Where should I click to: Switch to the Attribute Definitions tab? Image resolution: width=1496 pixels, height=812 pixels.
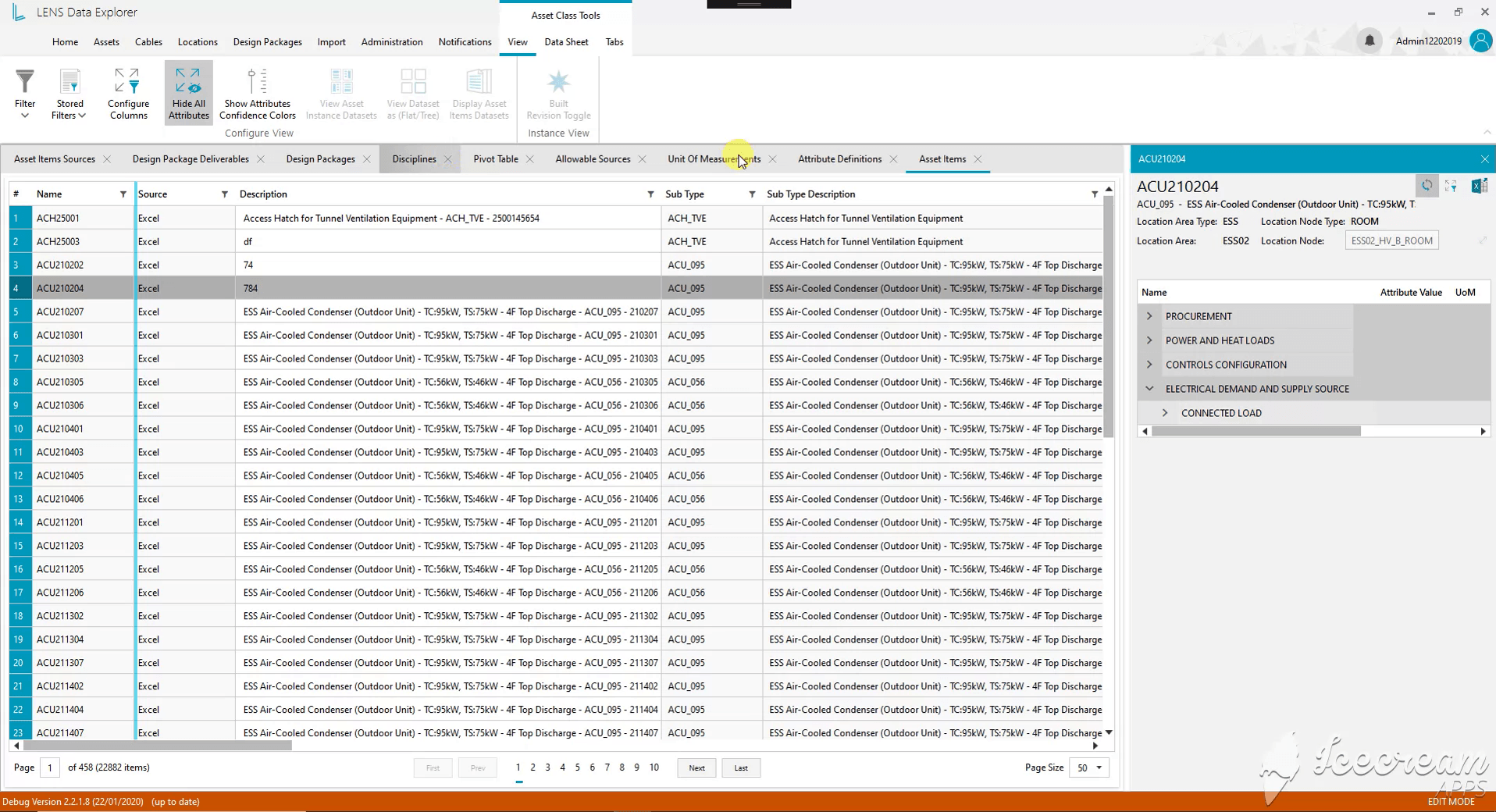(x=839, y=158)
